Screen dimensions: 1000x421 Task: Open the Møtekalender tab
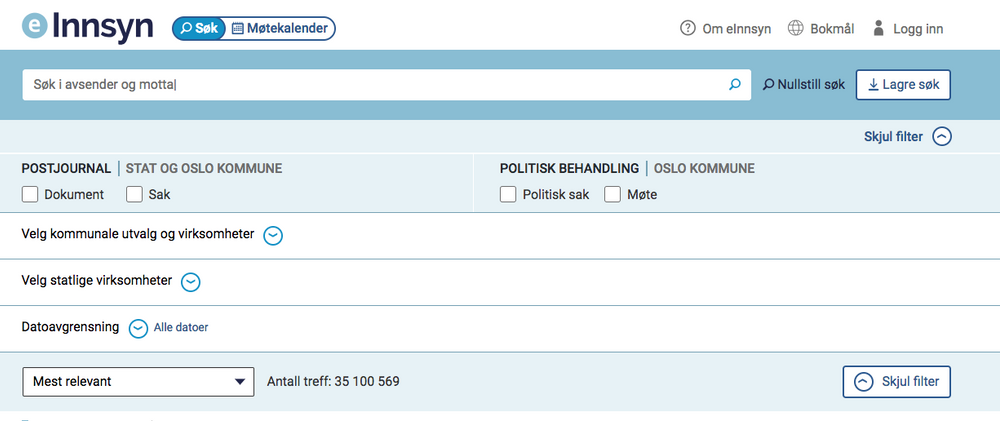280,29
